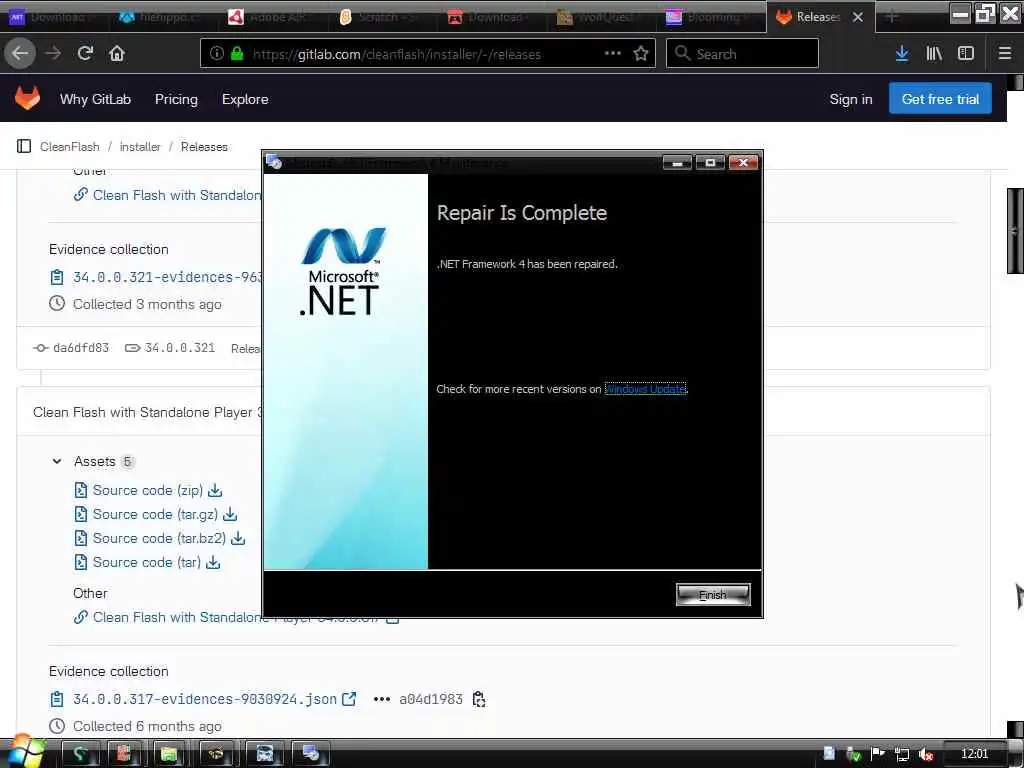Click the network tray icon
This screenshot has width=1024, height=768.
click(x=902, y=755)
